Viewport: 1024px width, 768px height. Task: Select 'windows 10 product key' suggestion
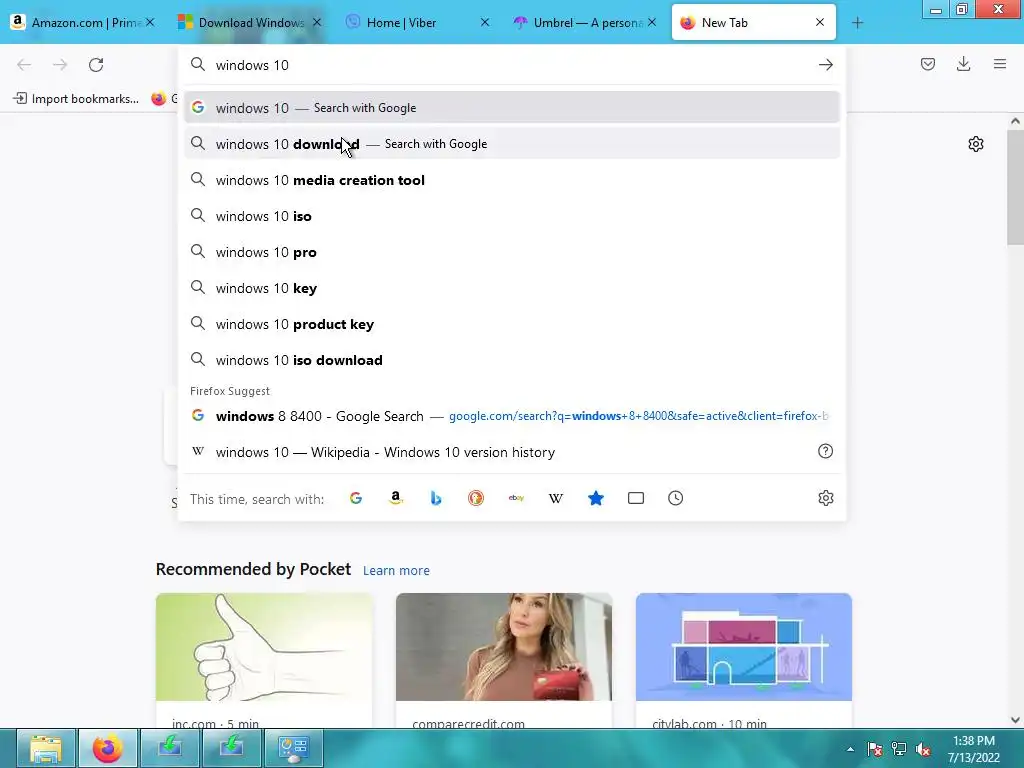coord(512,323)
